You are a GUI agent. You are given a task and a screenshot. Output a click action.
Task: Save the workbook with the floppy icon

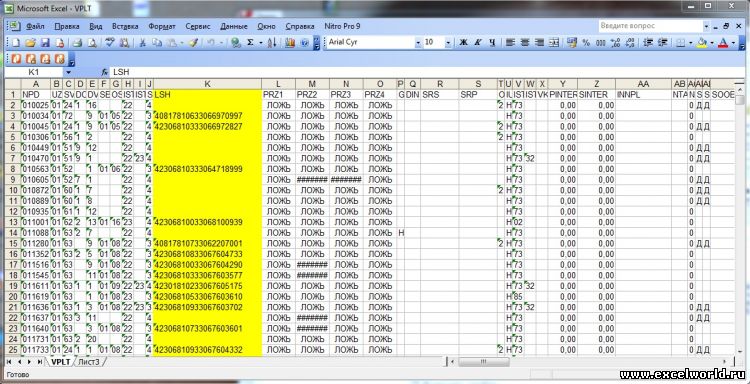pos(45,43)
